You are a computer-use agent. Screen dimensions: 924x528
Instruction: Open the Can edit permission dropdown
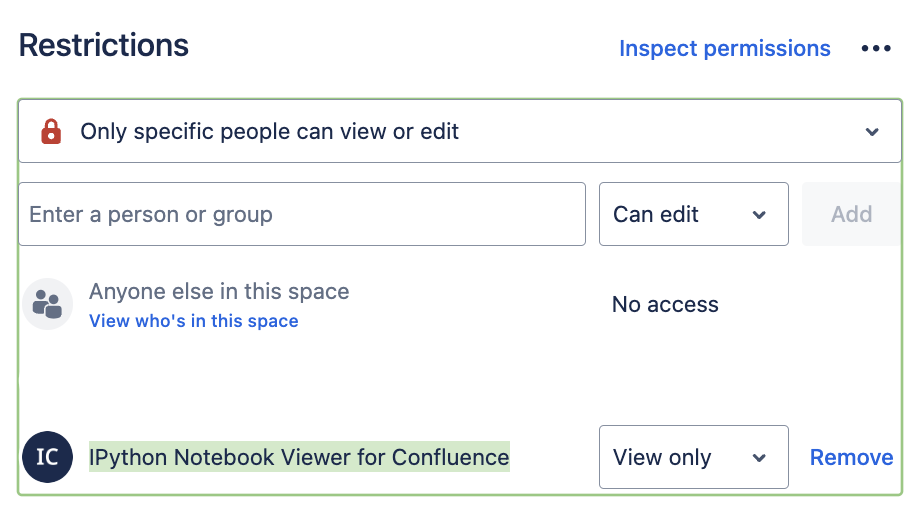[692, 214]
